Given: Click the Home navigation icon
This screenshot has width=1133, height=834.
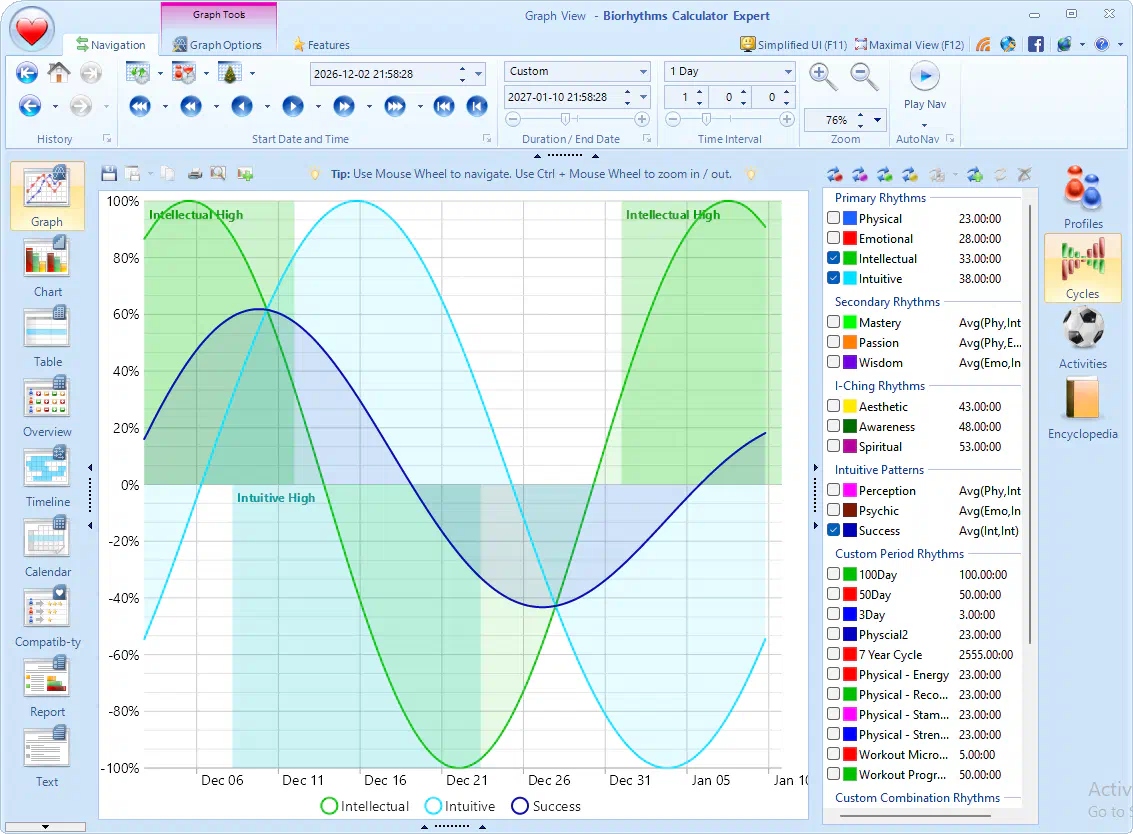Looking at the screenshot, I should [59, 72].
